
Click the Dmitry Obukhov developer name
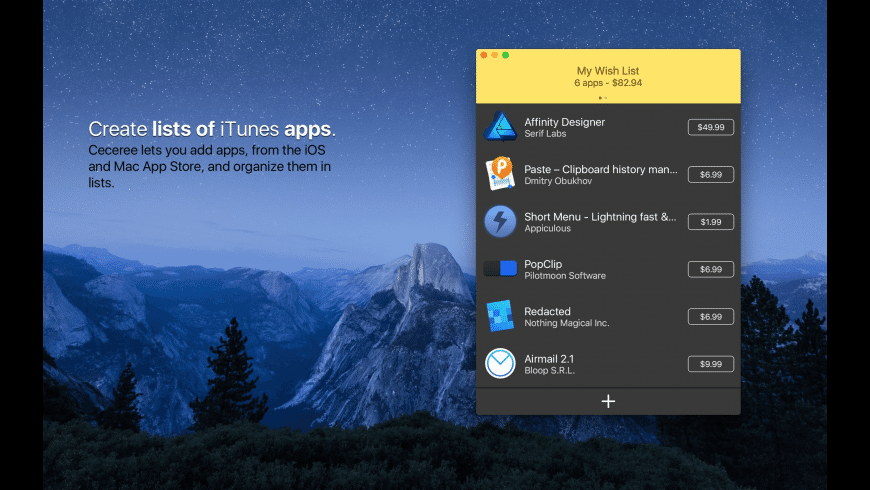[x=558, y=181]
